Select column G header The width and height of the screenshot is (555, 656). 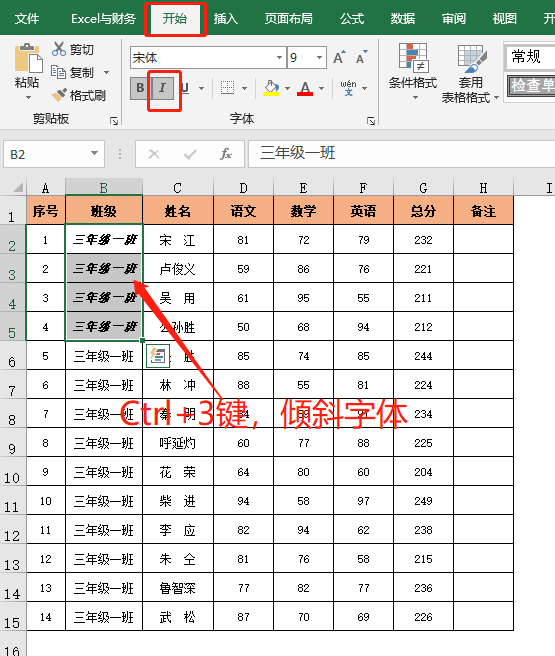pos(423,187)
